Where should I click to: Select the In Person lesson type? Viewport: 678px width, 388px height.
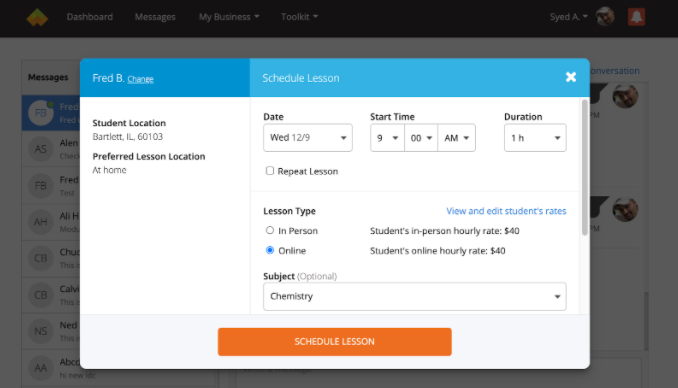pyautogui.click(x=270, y=231)
